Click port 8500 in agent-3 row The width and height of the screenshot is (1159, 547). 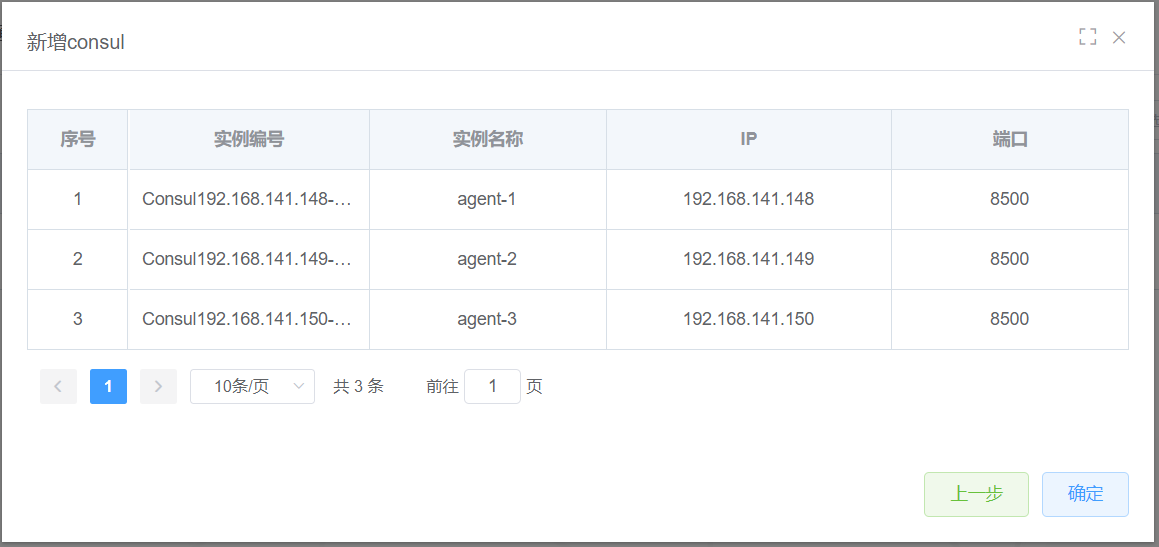point(1009,319)
